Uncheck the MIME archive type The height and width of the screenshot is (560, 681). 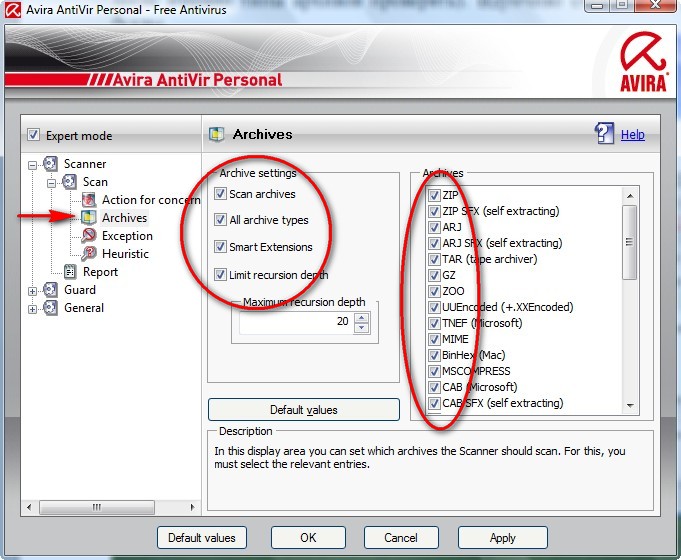pyautogui.click(x=434, y=339)
